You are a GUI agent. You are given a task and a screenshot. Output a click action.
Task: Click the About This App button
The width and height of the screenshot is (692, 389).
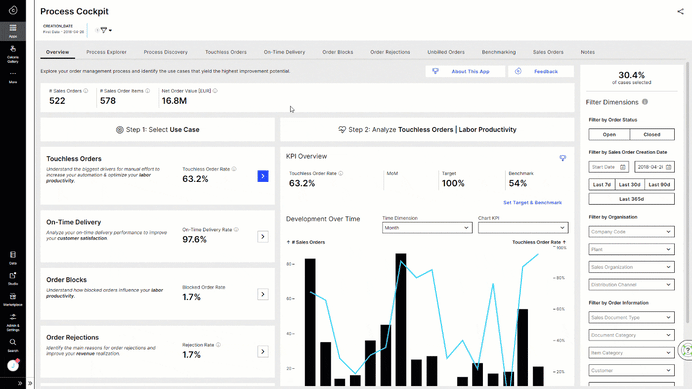click(465, 71)
